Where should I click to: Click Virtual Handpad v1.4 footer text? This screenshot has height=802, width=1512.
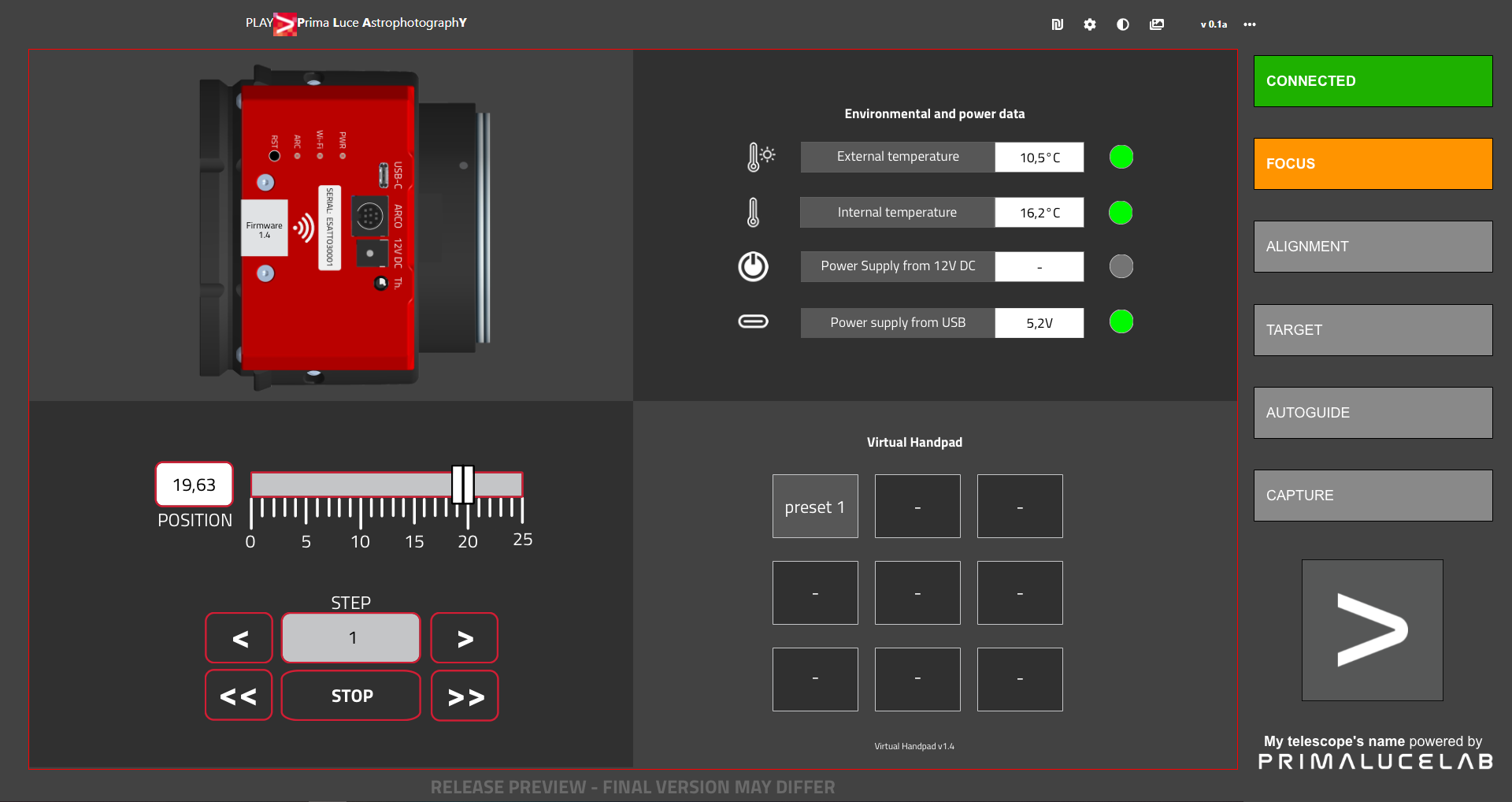pyautogui.click(x=914, y=746)
